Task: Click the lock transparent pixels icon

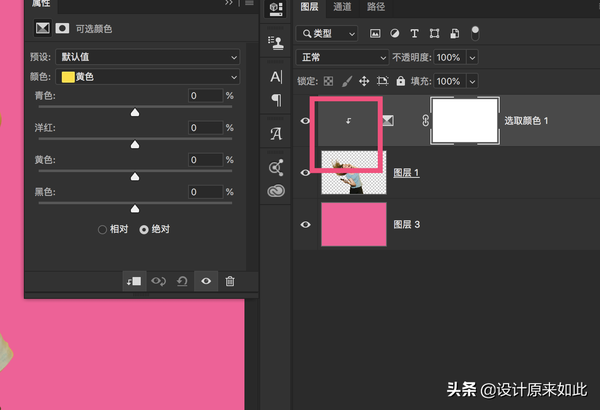Action: coord(328,81)
